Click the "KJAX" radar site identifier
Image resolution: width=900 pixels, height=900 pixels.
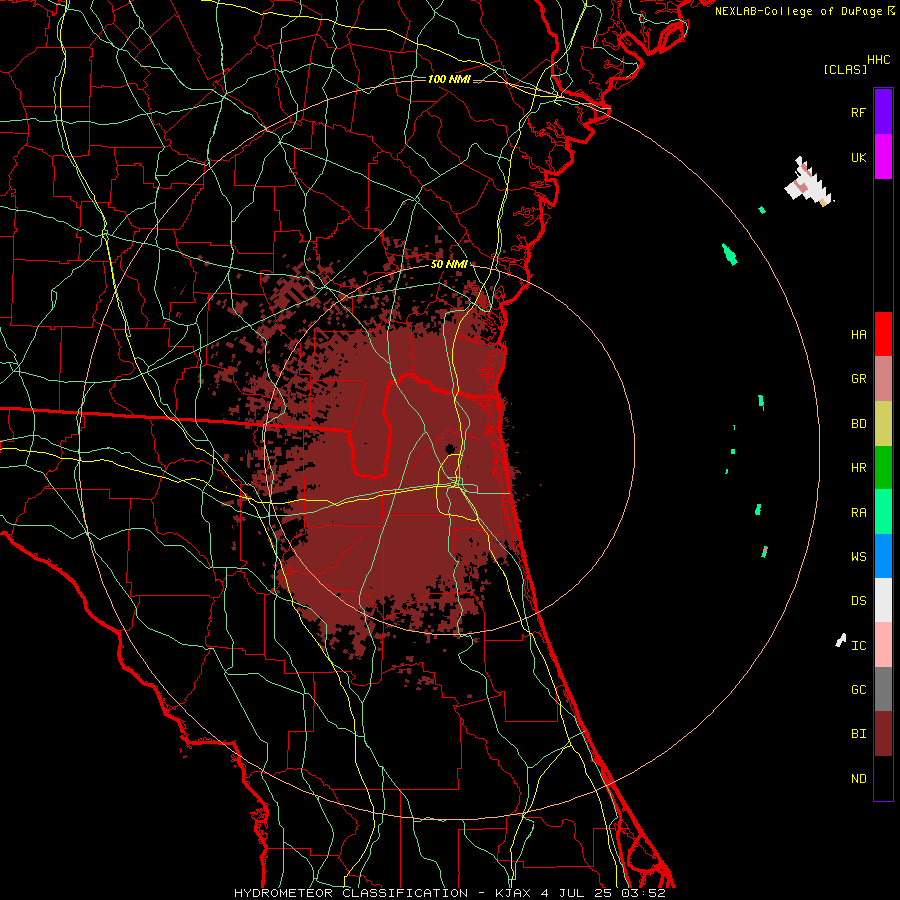[x=513, y=893]
